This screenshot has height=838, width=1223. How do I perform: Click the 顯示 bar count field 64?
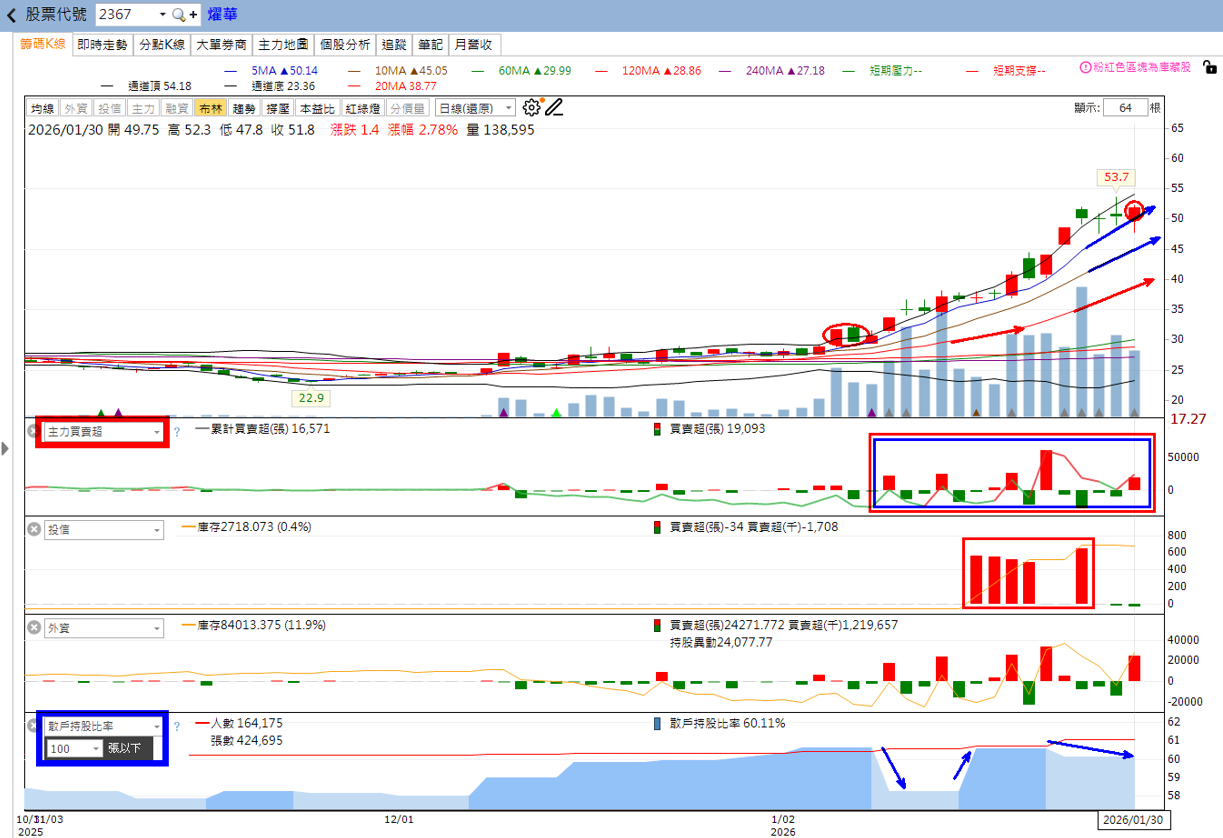(x=1125, y=108)
